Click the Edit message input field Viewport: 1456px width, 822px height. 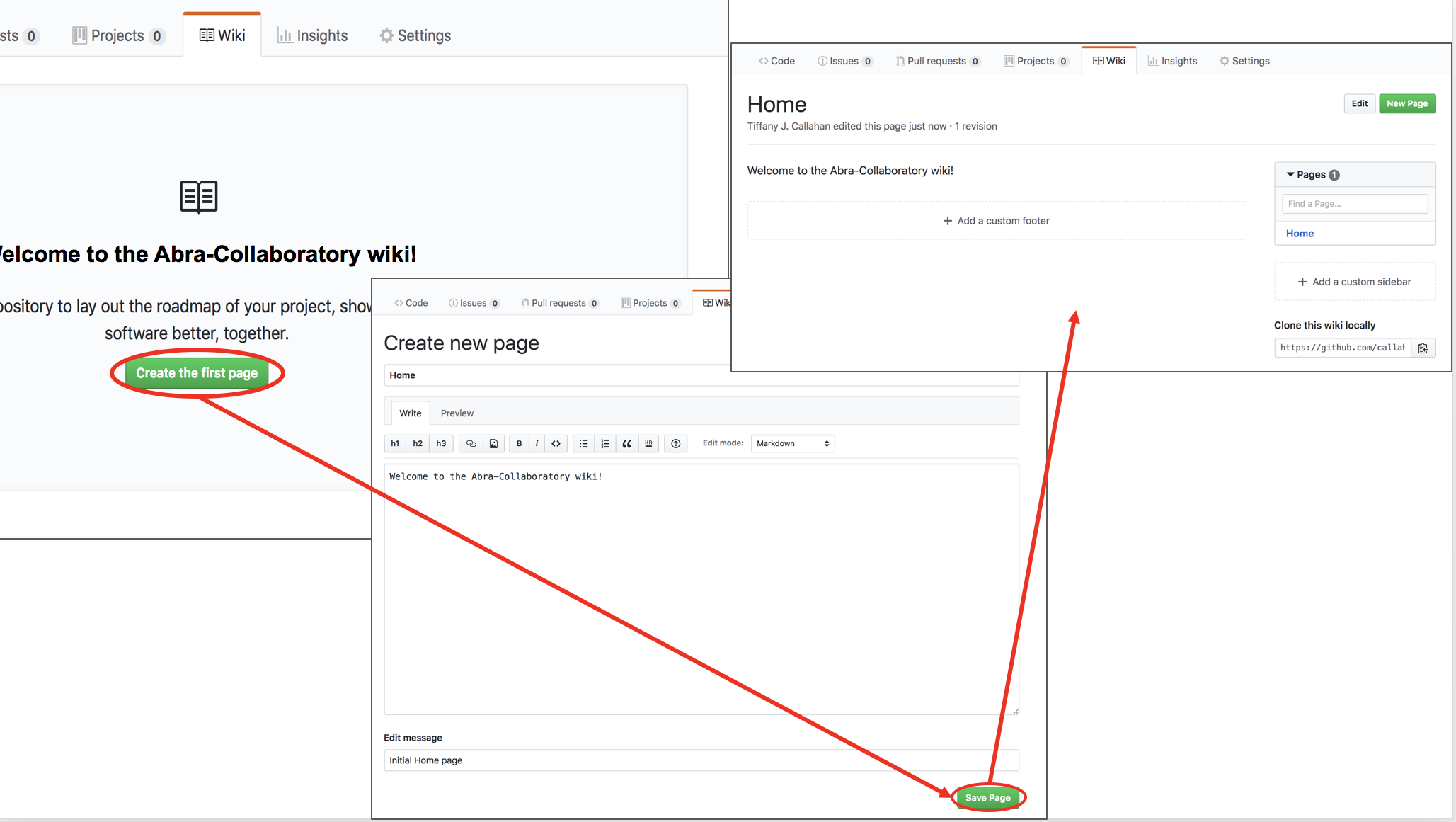click(701, 760)
